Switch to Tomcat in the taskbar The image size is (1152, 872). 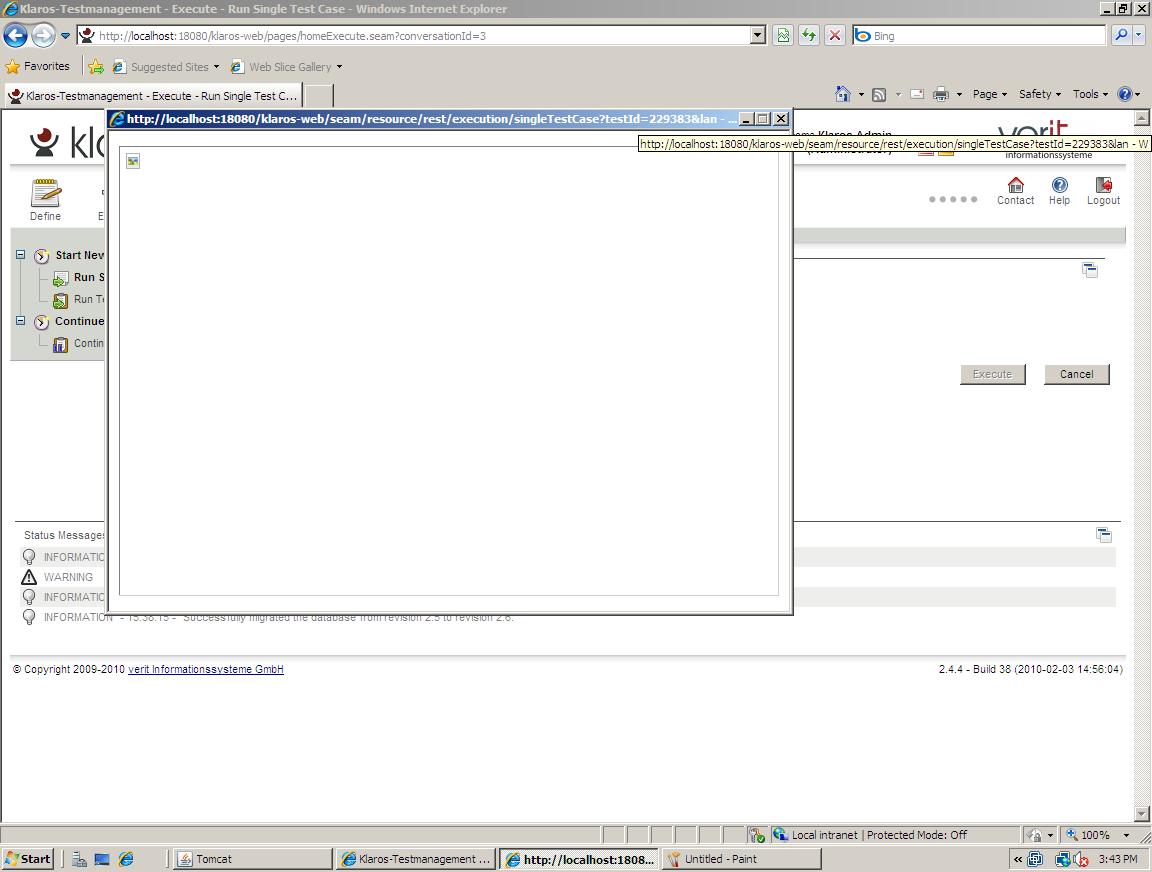pyautogui.click(x=253, y=859)
